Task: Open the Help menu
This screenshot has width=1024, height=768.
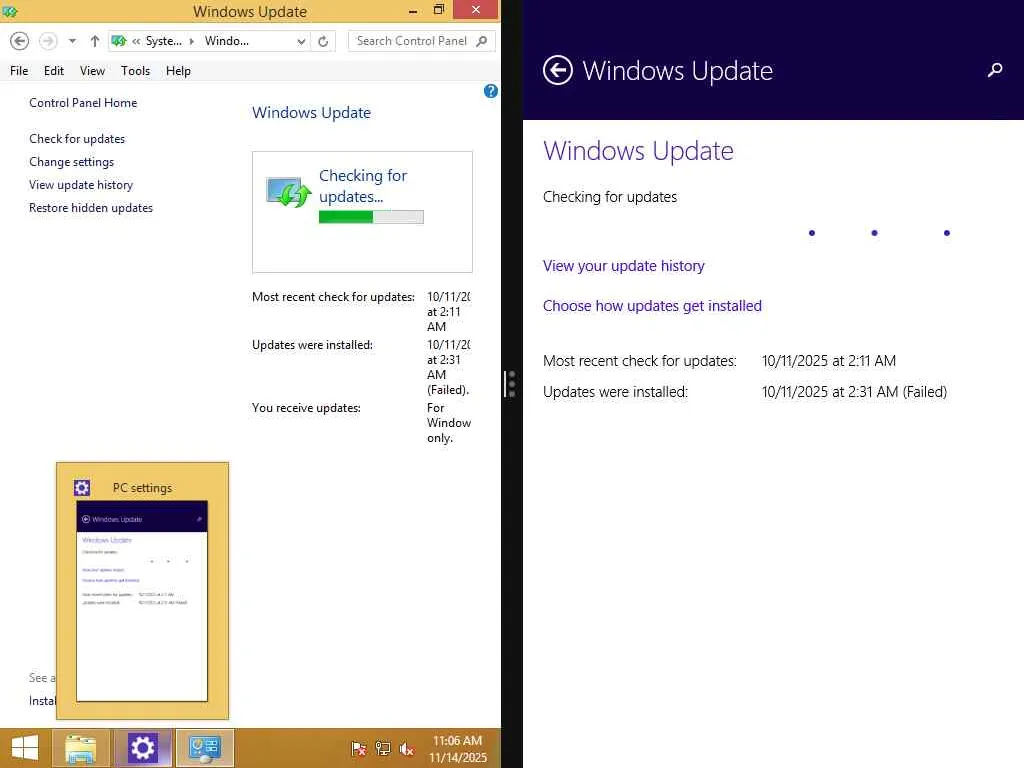Action: click(178, 71)
